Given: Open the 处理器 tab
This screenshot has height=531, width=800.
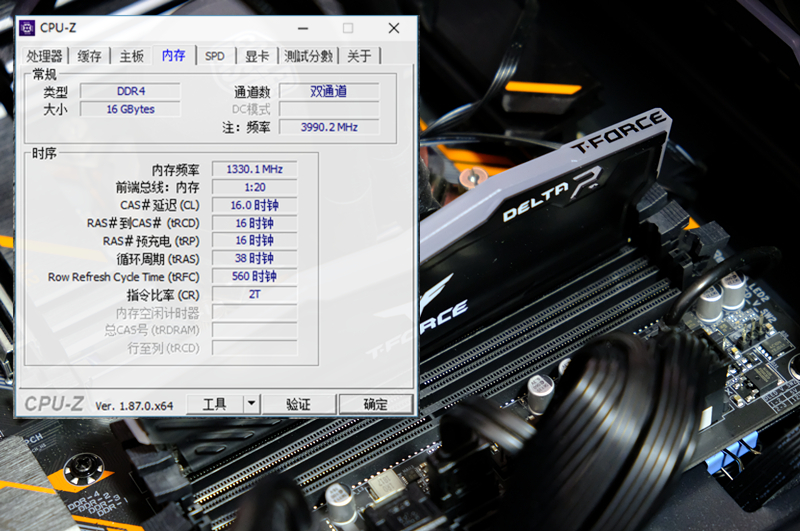Looking at the screenshot, I should [45, 56].
